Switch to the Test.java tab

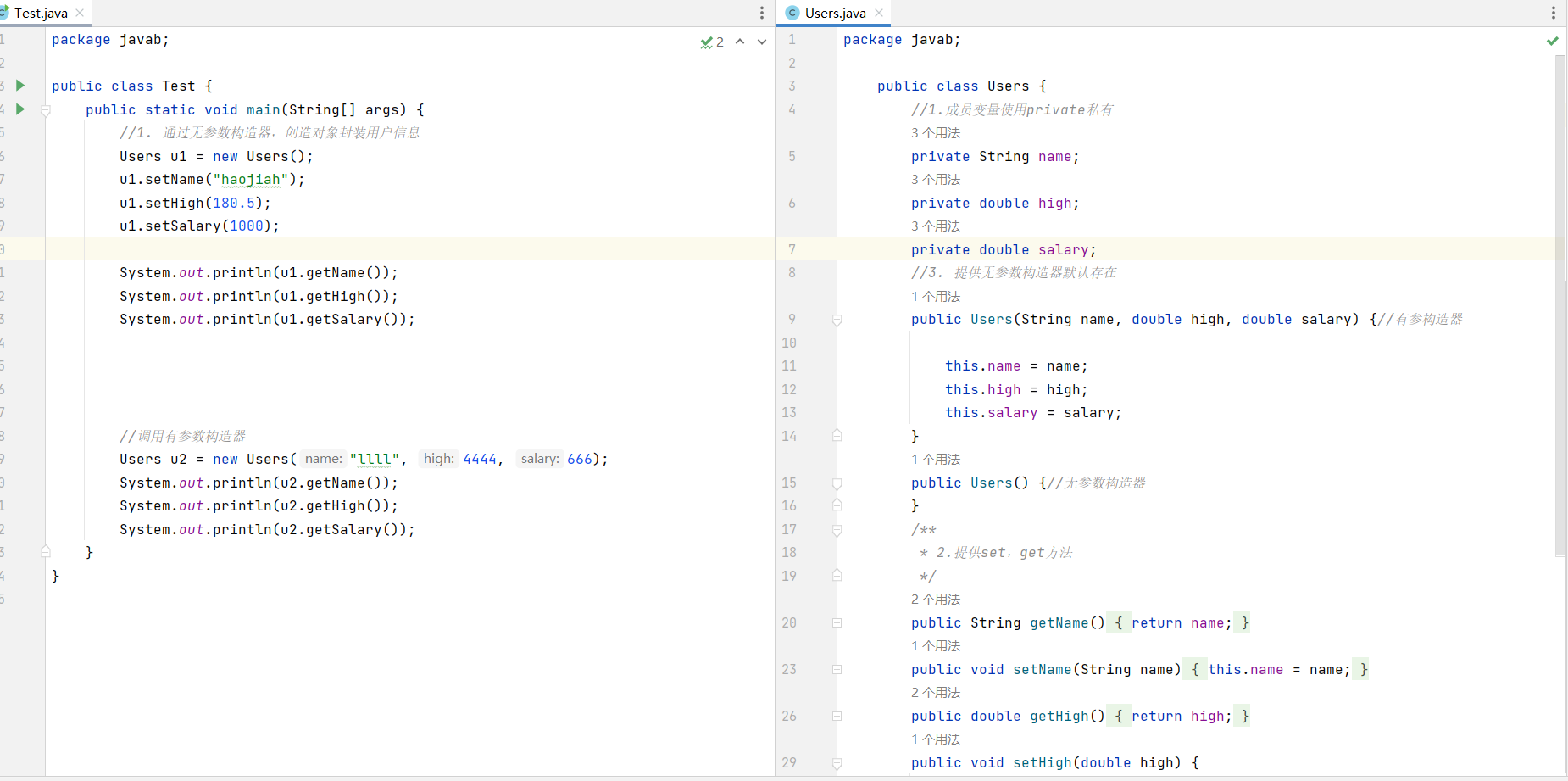tap(40, 13)
